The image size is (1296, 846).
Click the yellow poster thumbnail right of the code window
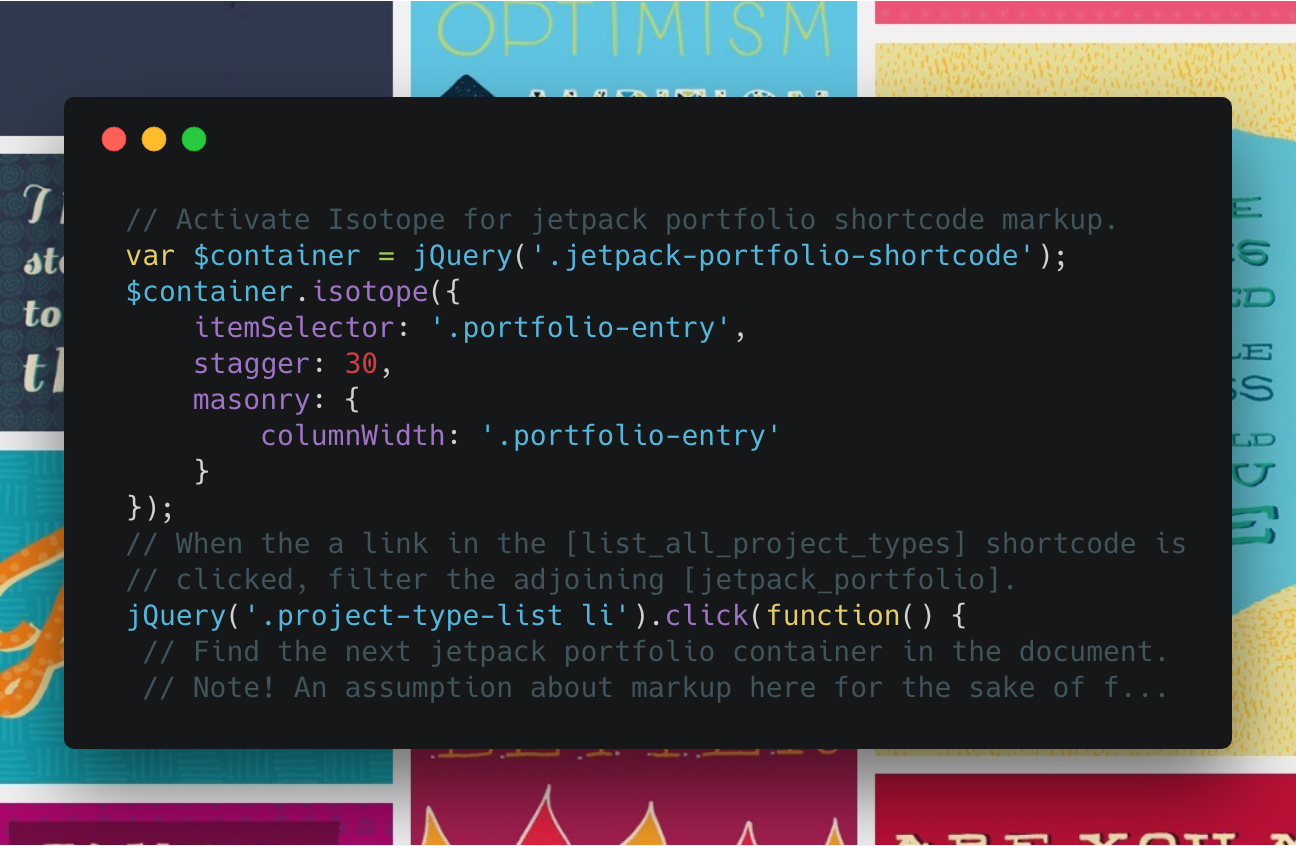pos(1263,400)
